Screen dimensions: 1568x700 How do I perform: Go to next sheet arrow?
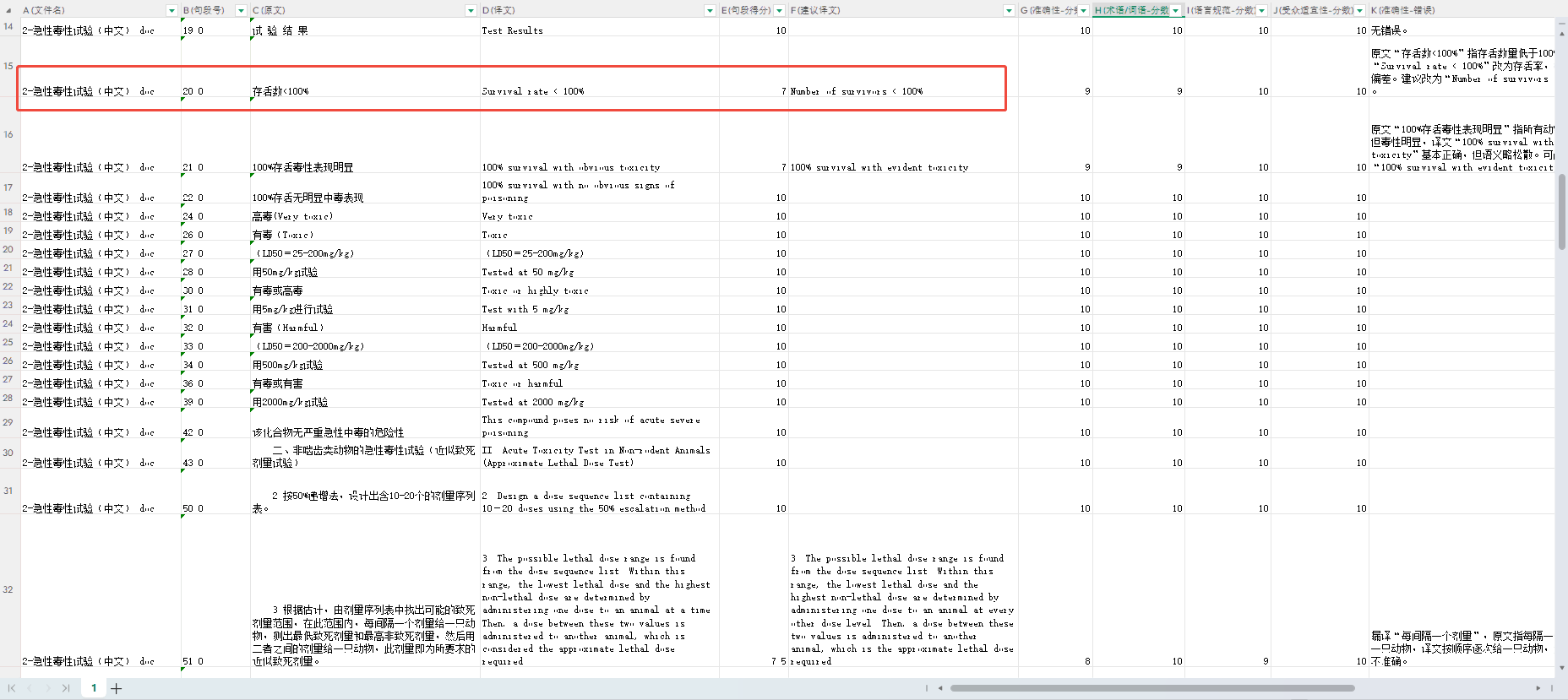[47, 688]
